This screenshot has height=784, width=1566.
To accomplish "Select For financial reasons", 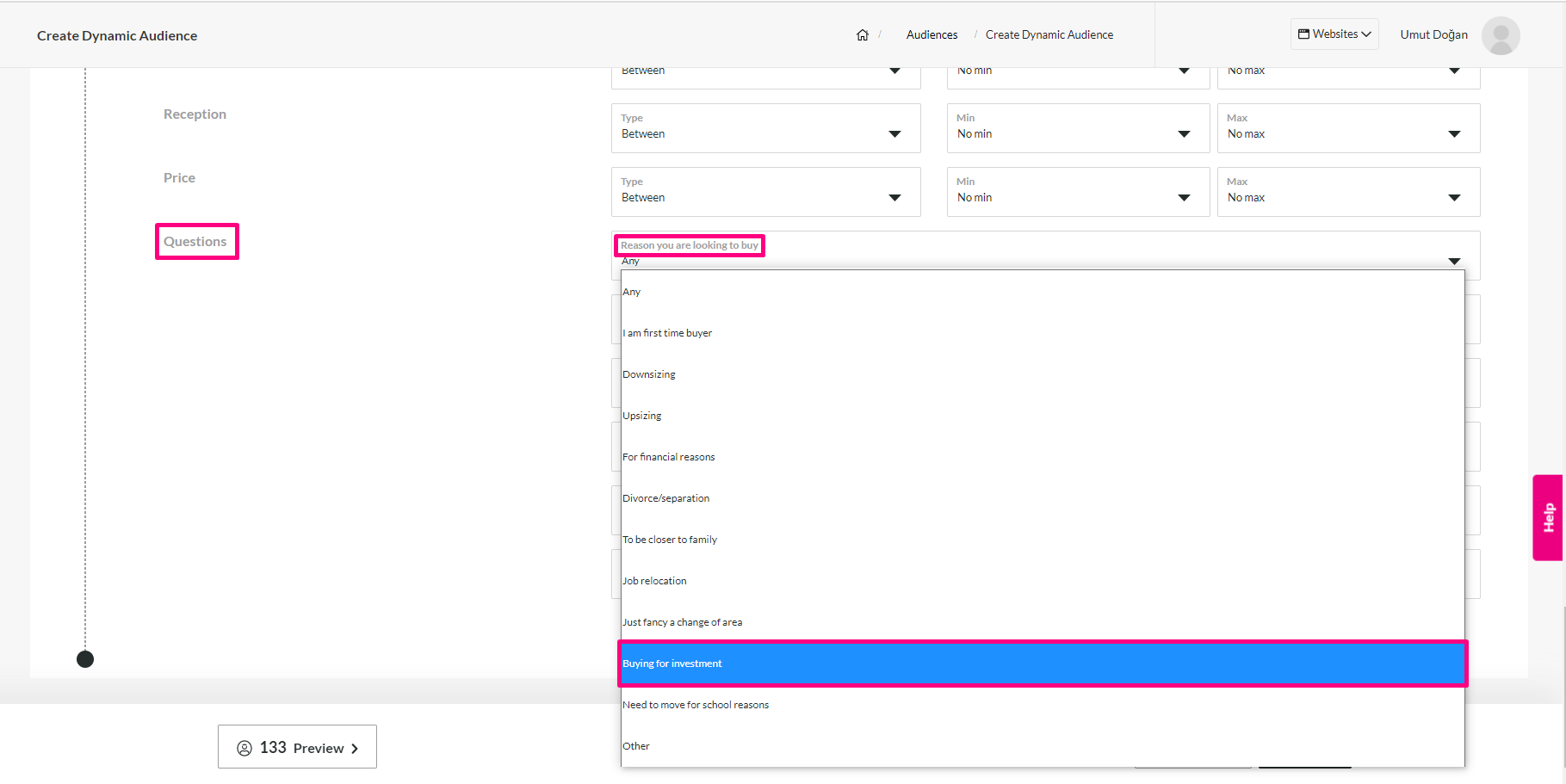I will point(1043,457).
